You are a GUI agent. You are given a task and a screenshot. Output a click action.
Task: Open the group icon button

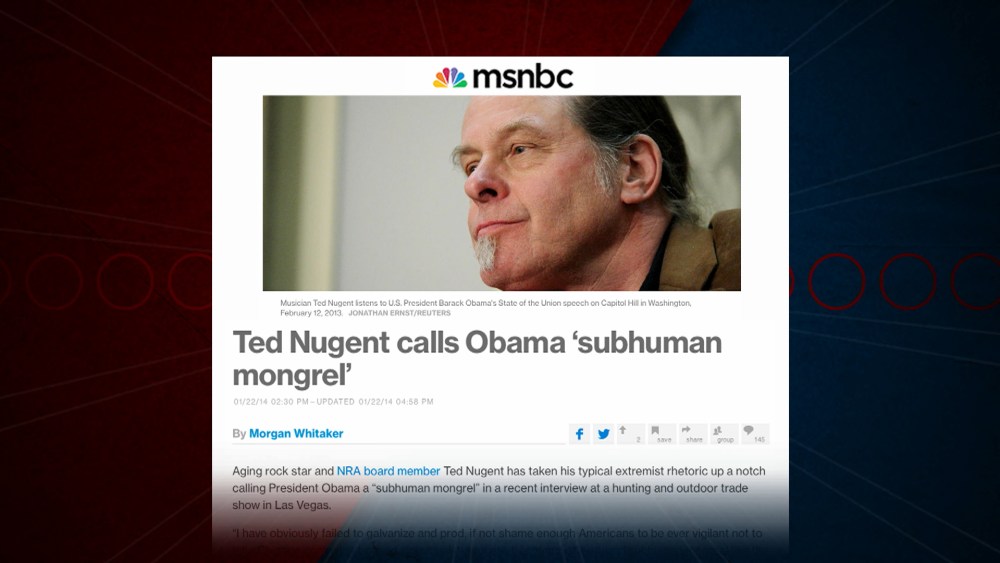pos(724,434)
